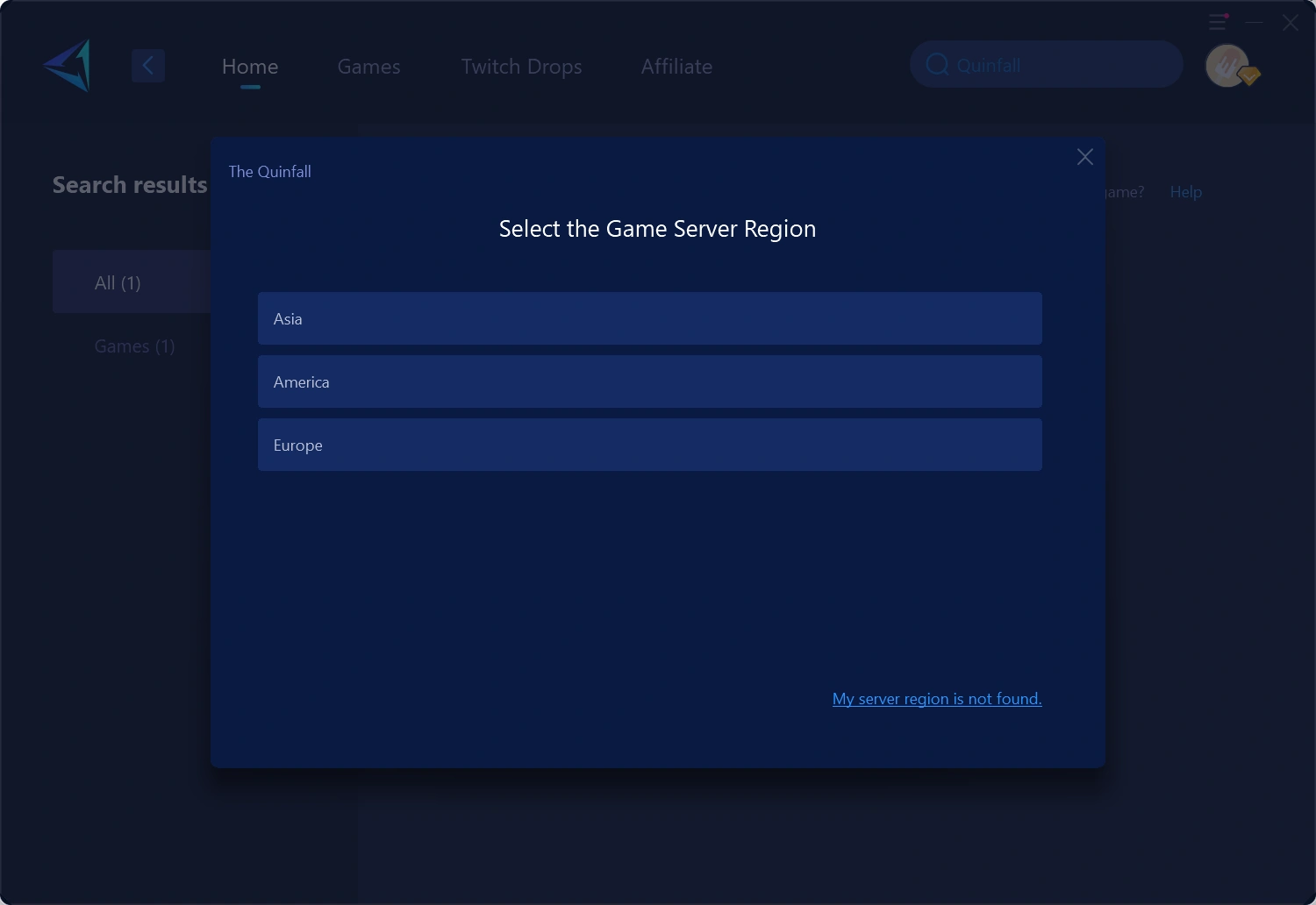1316x905 pixels.
Task: Select the Europe server region
Action: point(649,445)
